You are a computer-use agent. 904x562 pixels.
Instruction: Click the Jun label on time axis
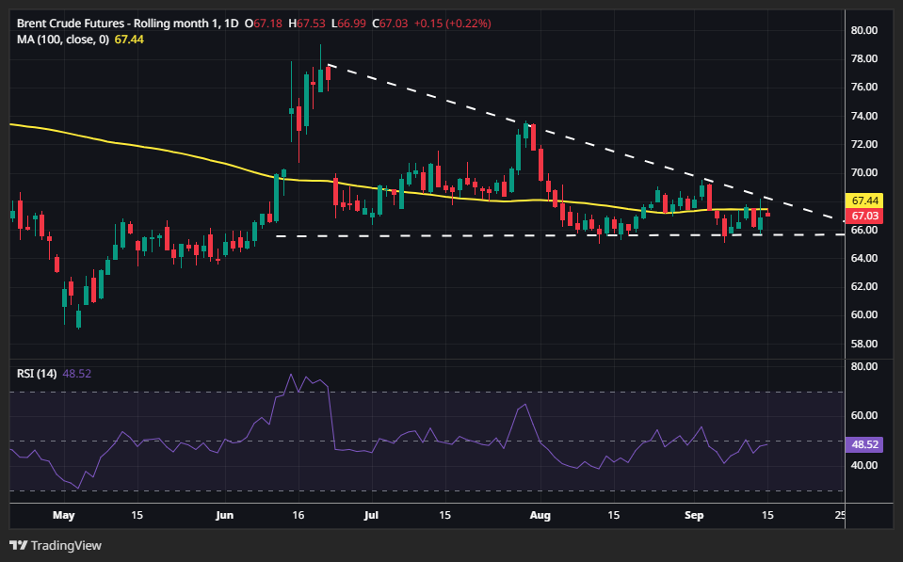click(x=224, y=516)
